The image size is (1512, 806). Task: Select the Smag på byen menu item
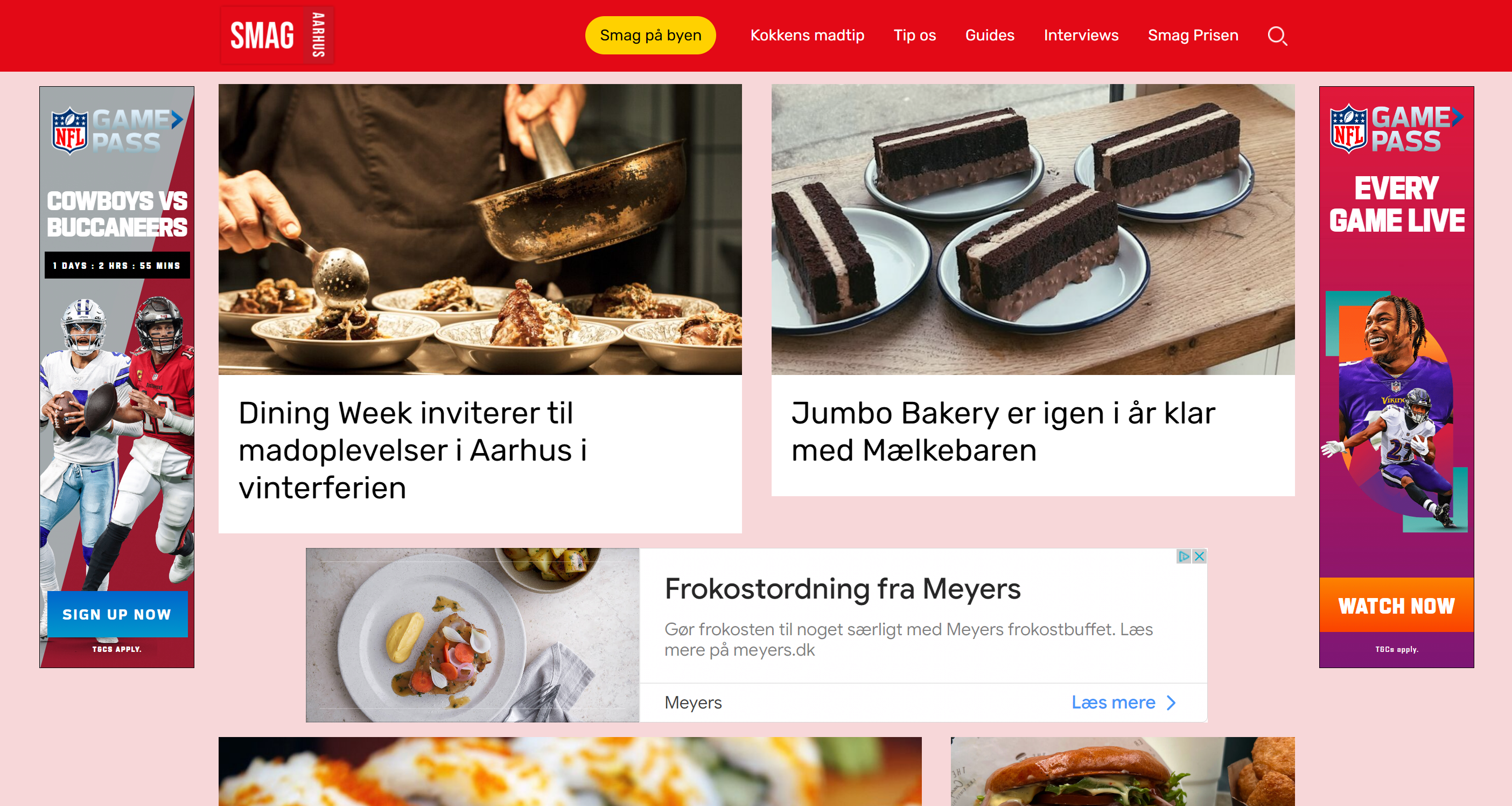coord(650,35)
